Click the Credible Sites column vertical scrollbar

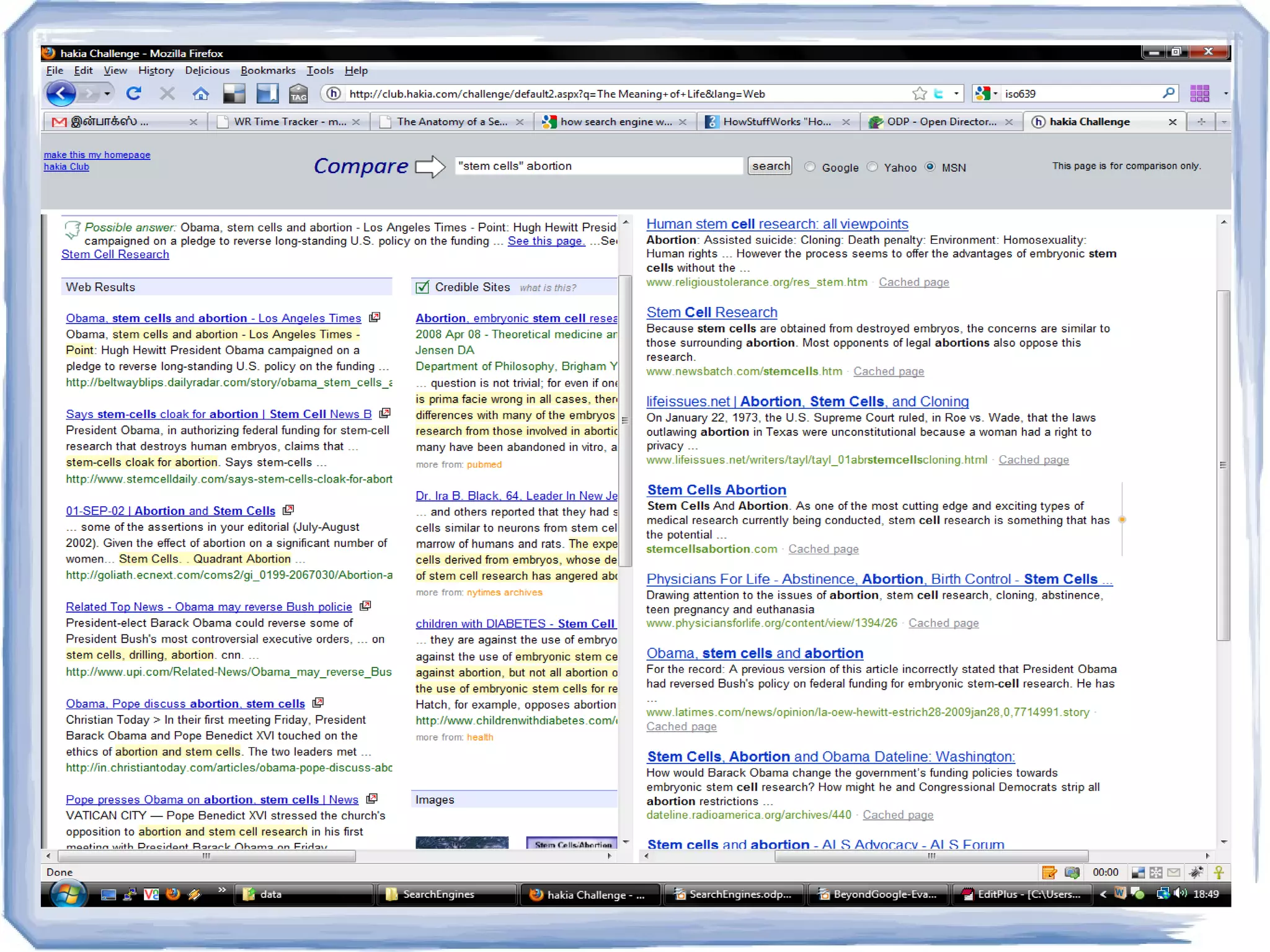click(625, 420)
